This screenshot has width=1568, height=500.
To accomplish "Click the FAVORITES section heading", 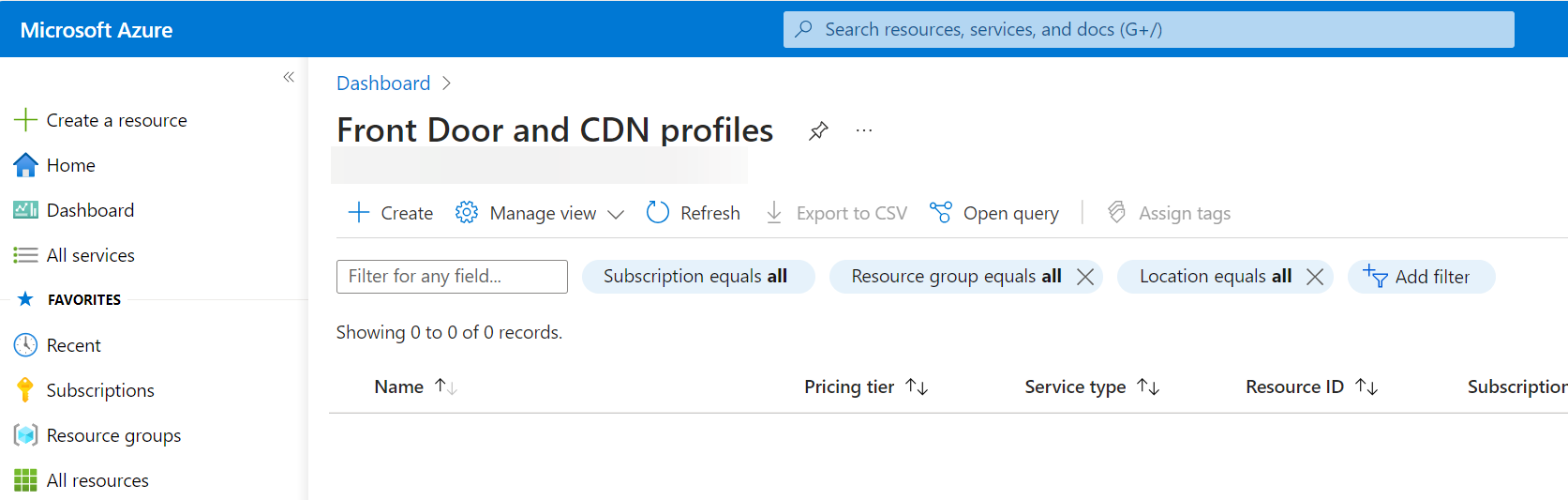I will [84, 300].
